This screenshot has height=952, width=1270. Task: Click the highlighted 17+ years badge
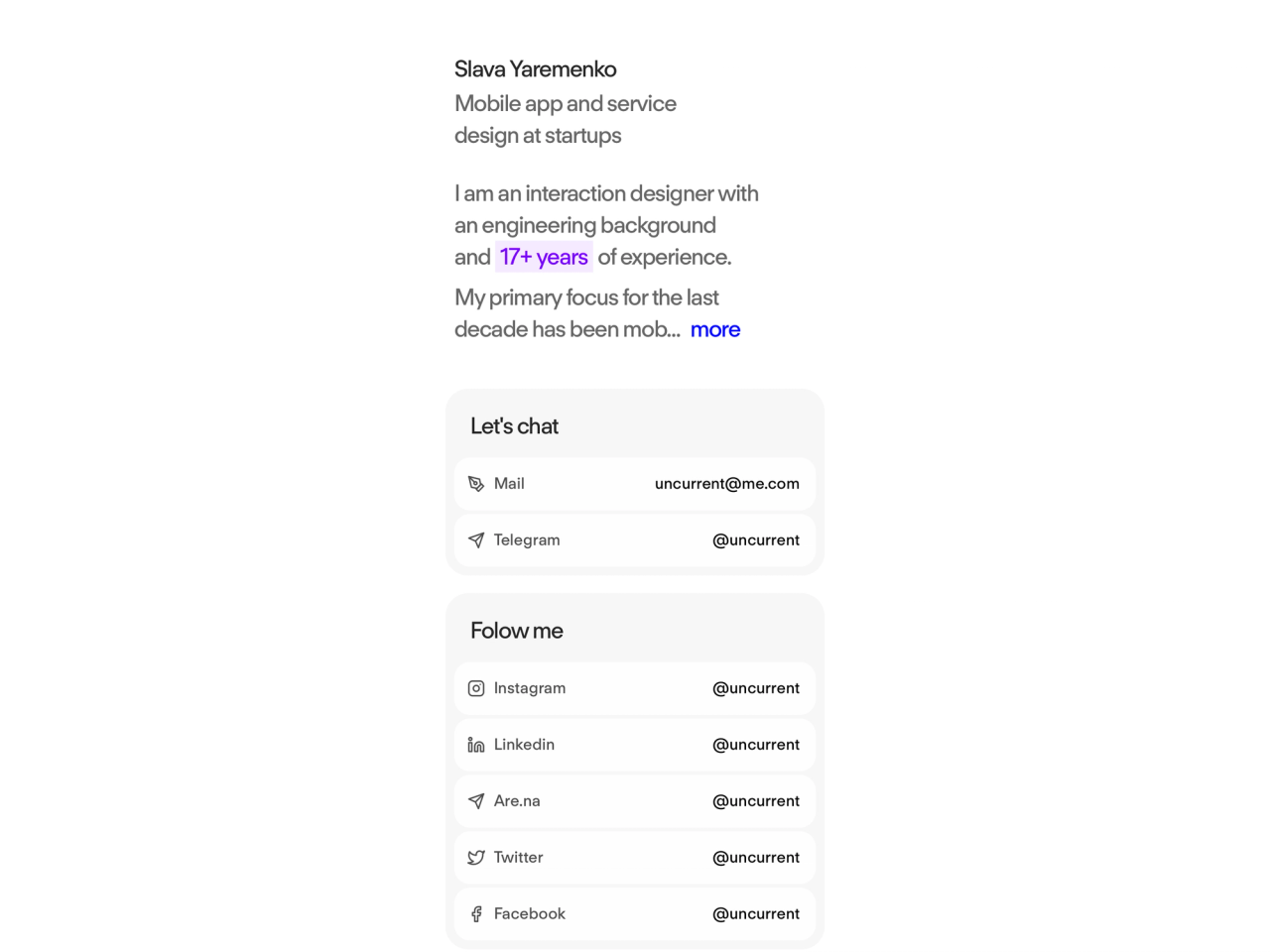pyautogui.click(x=544, y=257)
